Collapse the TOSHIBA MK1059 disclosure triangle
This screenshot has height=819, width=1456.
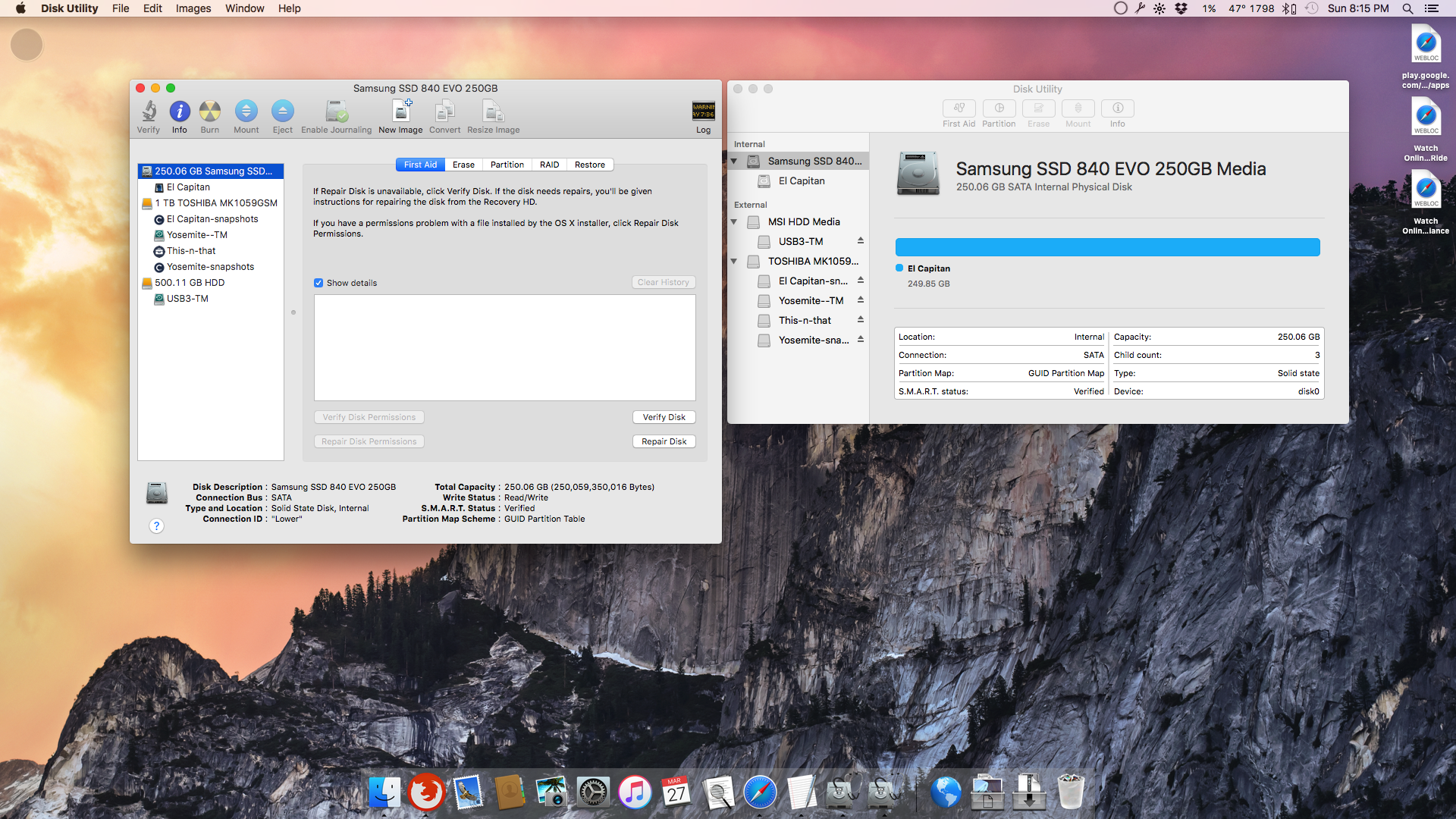[734, 261]
